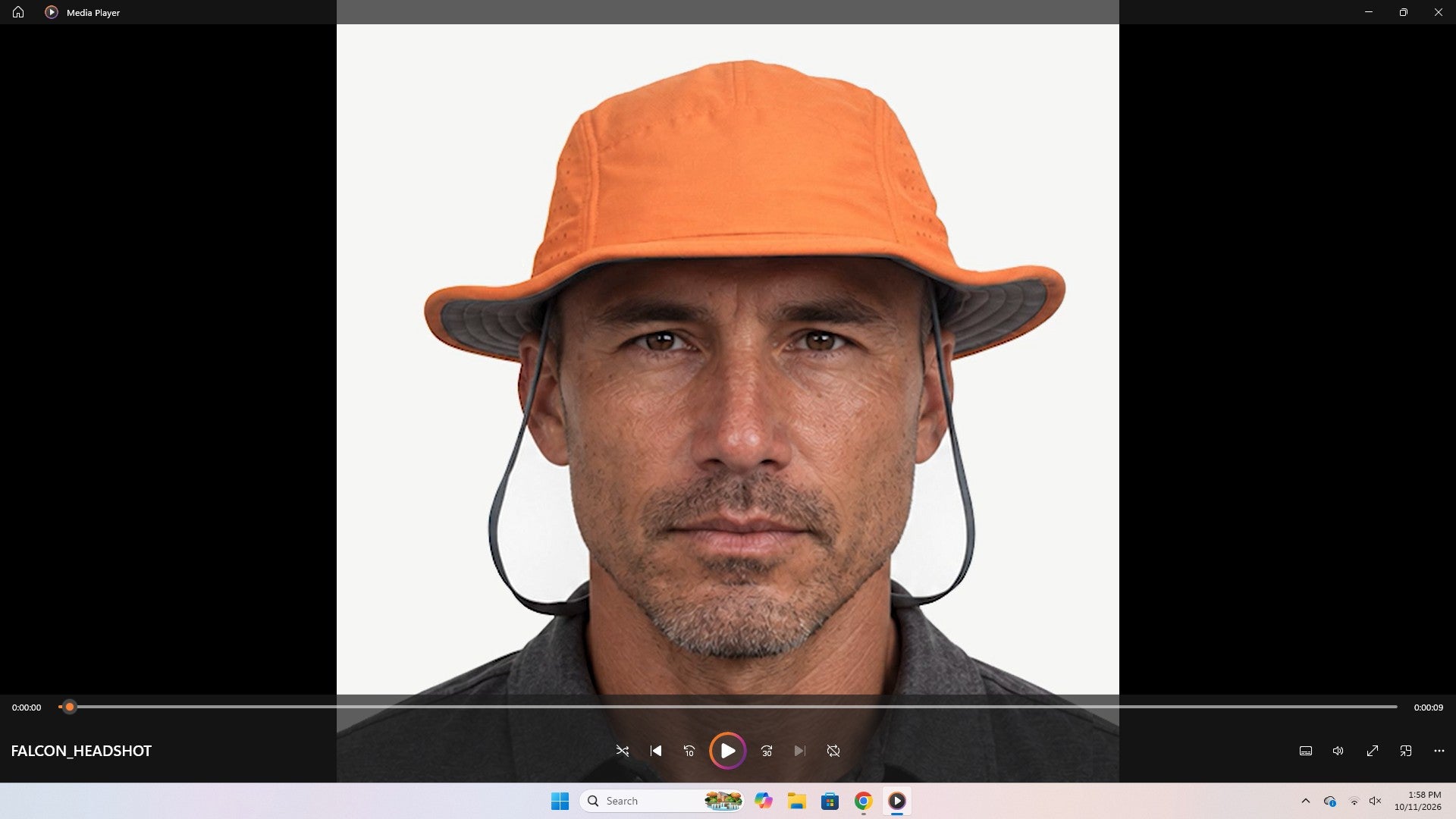Skip to next track
The width and height of the screenshot is (1456, 819).
point(799,751)
